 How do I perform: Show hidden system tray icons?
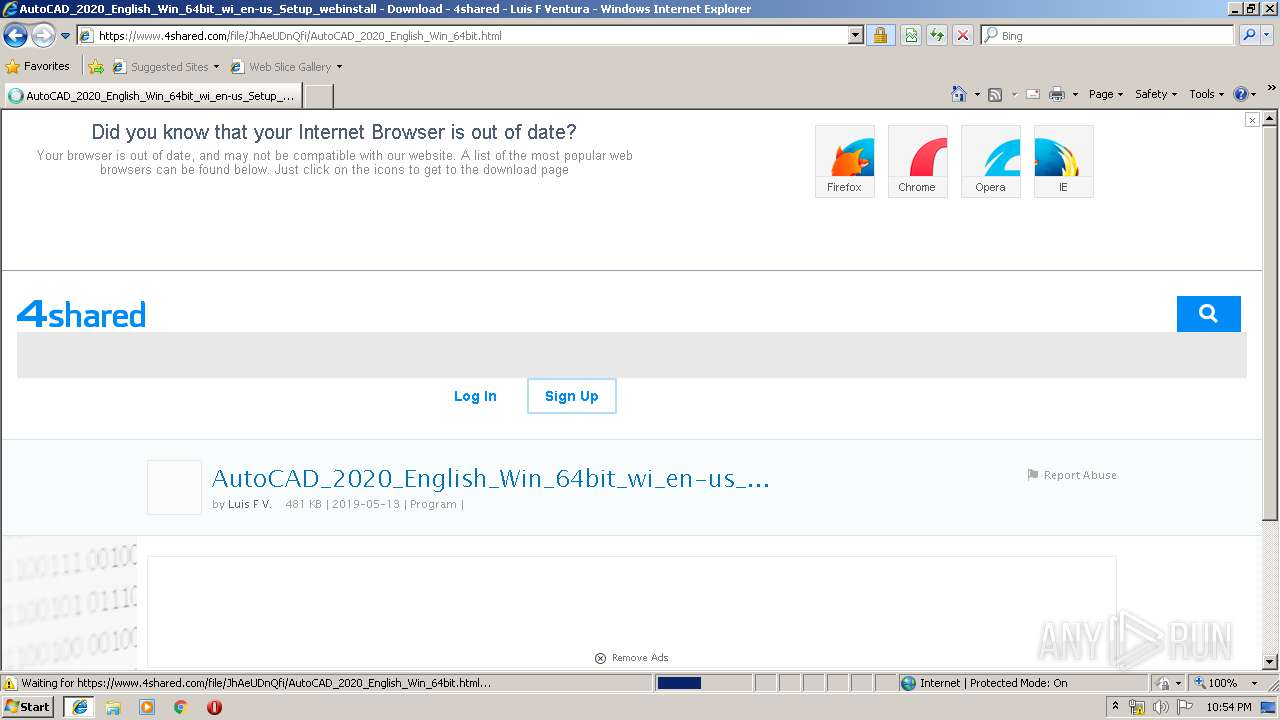coord(1116,707)
